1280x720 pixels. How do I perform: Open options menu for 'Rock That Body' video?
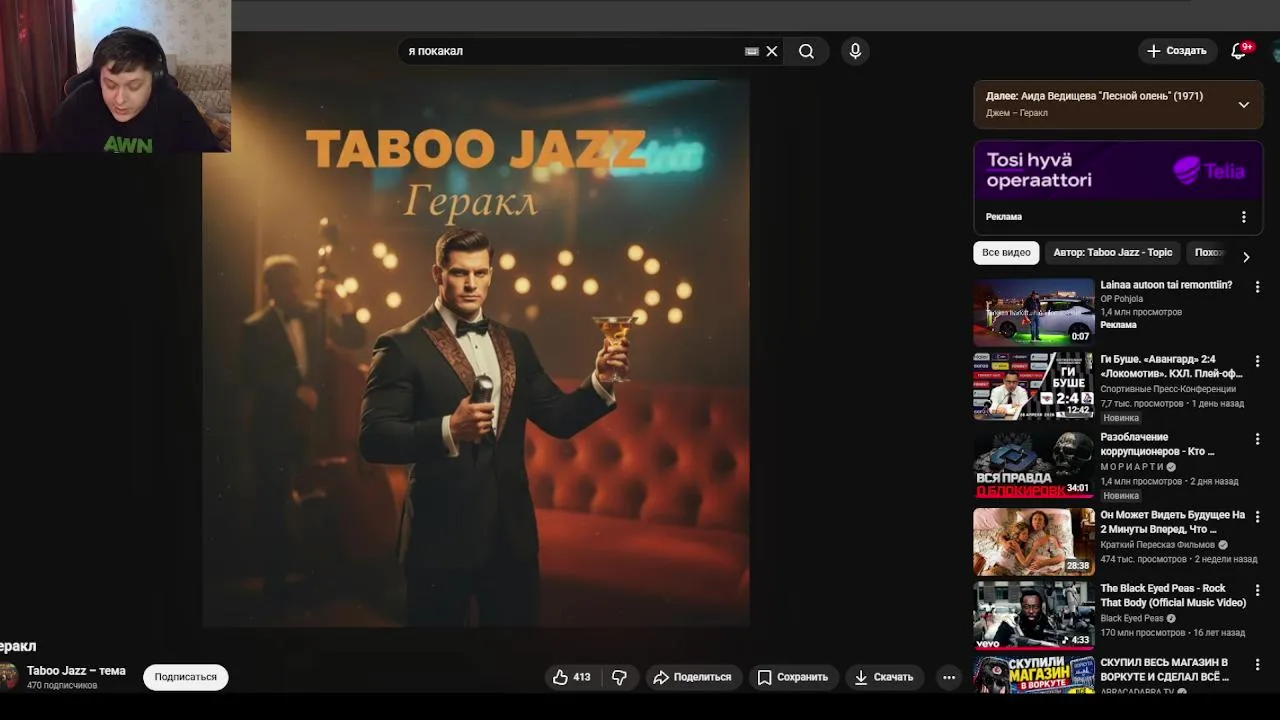(1258, 591)
